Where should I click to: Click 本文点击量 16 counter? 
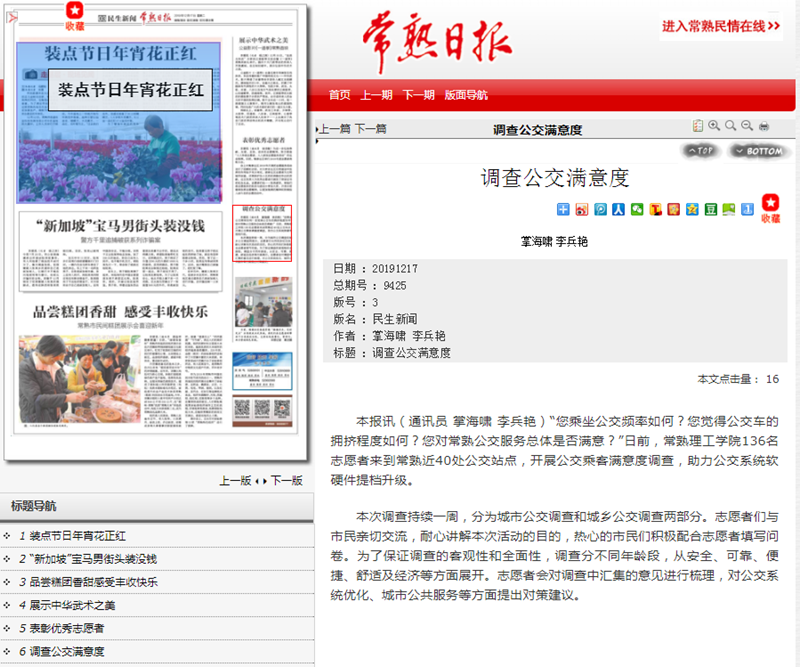pyautogui.click(x=738, y=379)
